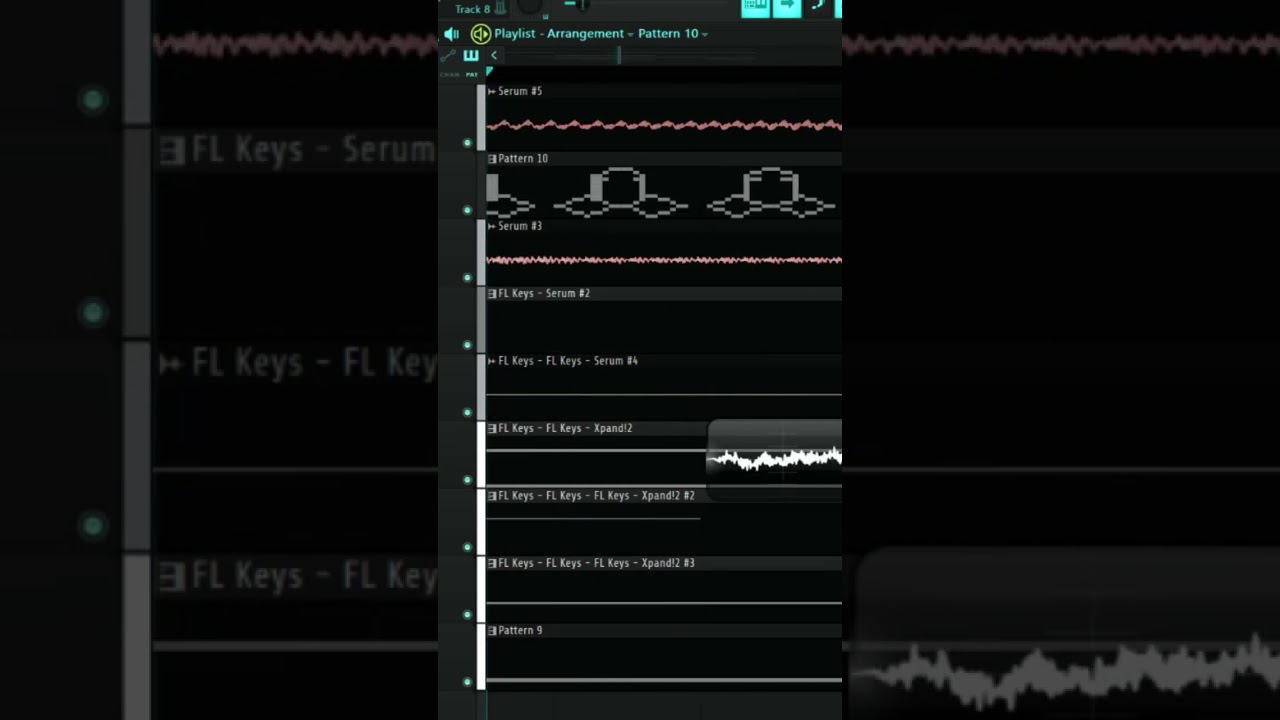Expand the Arrangement dropdown arrow
The width and height of the screenshot is (1280, 720).
(x=630, y=35)
